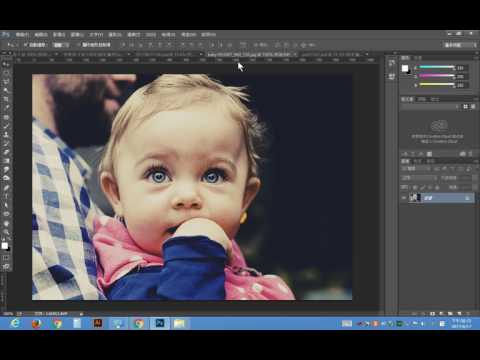Select the Rectangular Marquee tool

point(6,73)
